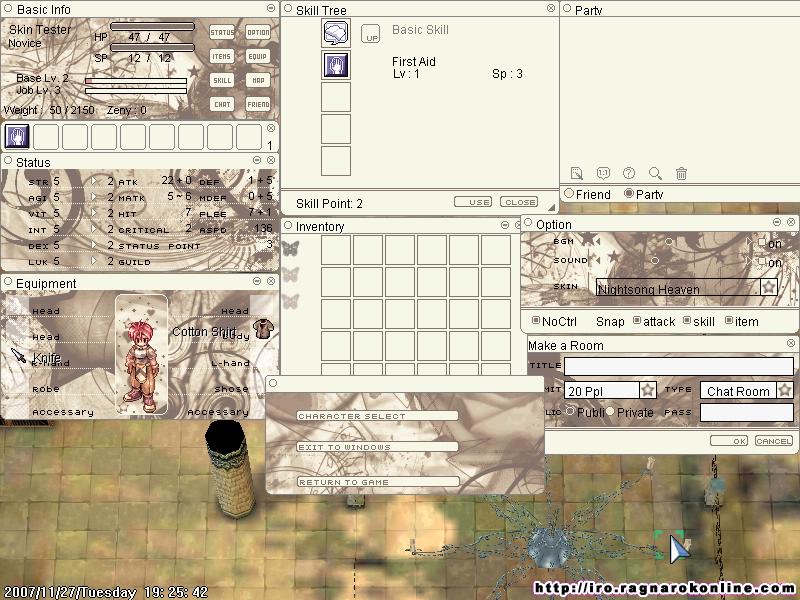Screen dimensions: 800x600
Task: Raise DEX with its arrow
Action: coord(94,245)
